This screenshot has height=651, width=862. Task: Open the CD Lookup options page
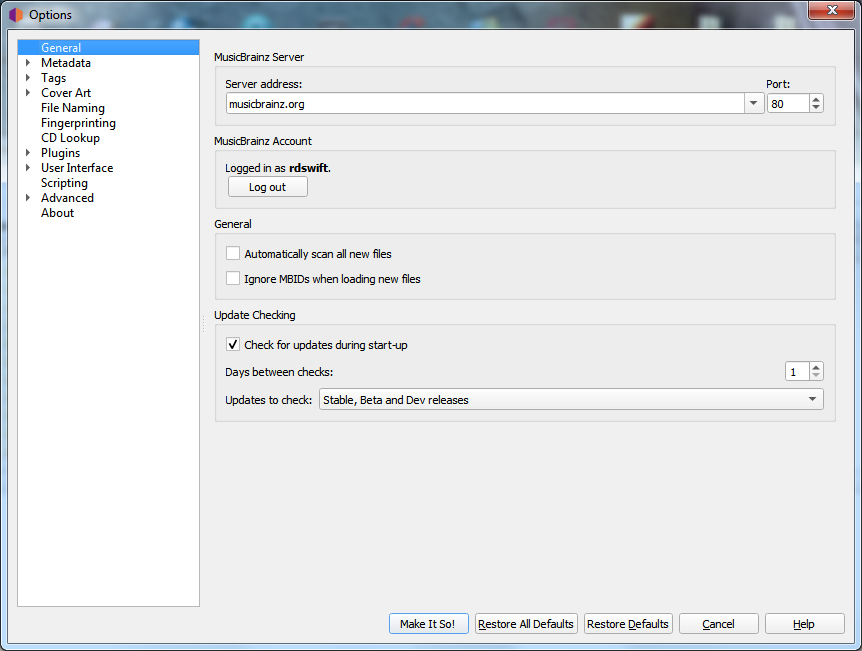pos(70,137)
